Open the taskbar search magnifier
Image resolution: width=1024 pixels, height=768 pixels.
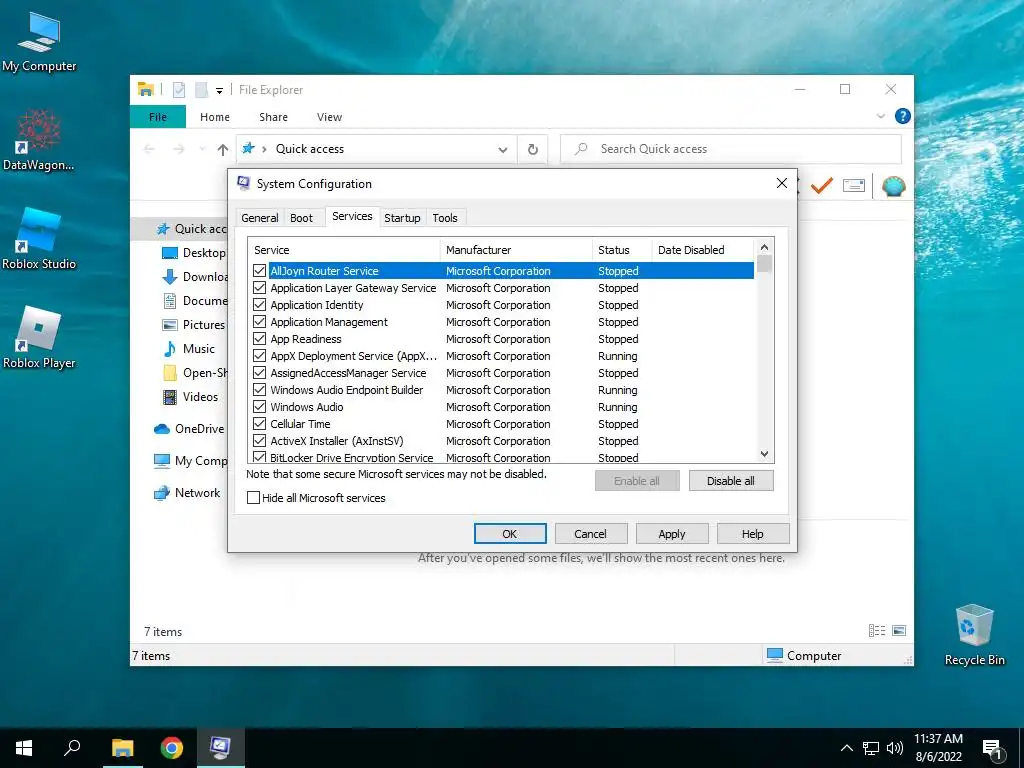(x=72, y=748)
